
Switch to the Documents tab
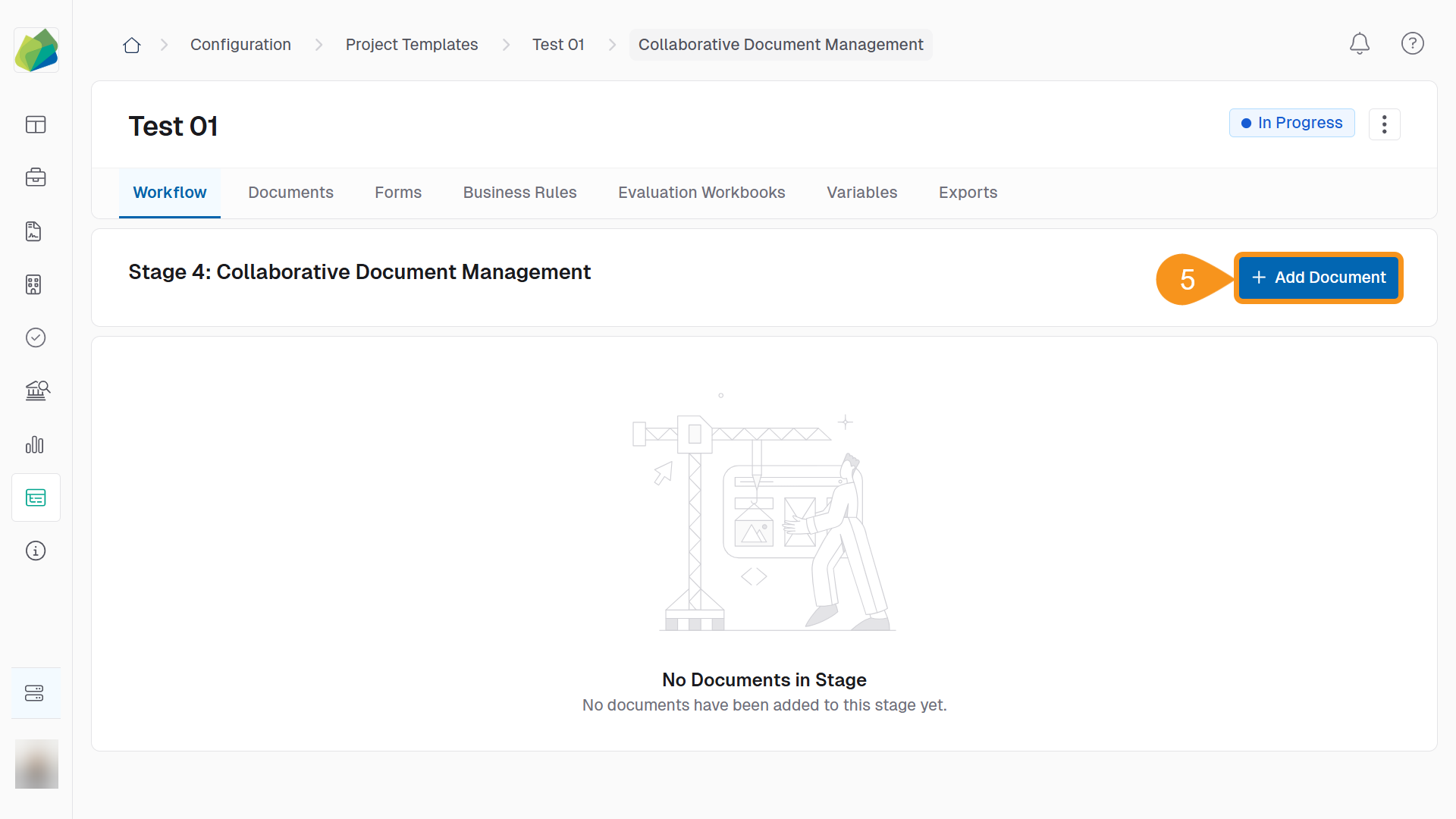(x=290, y=193)
